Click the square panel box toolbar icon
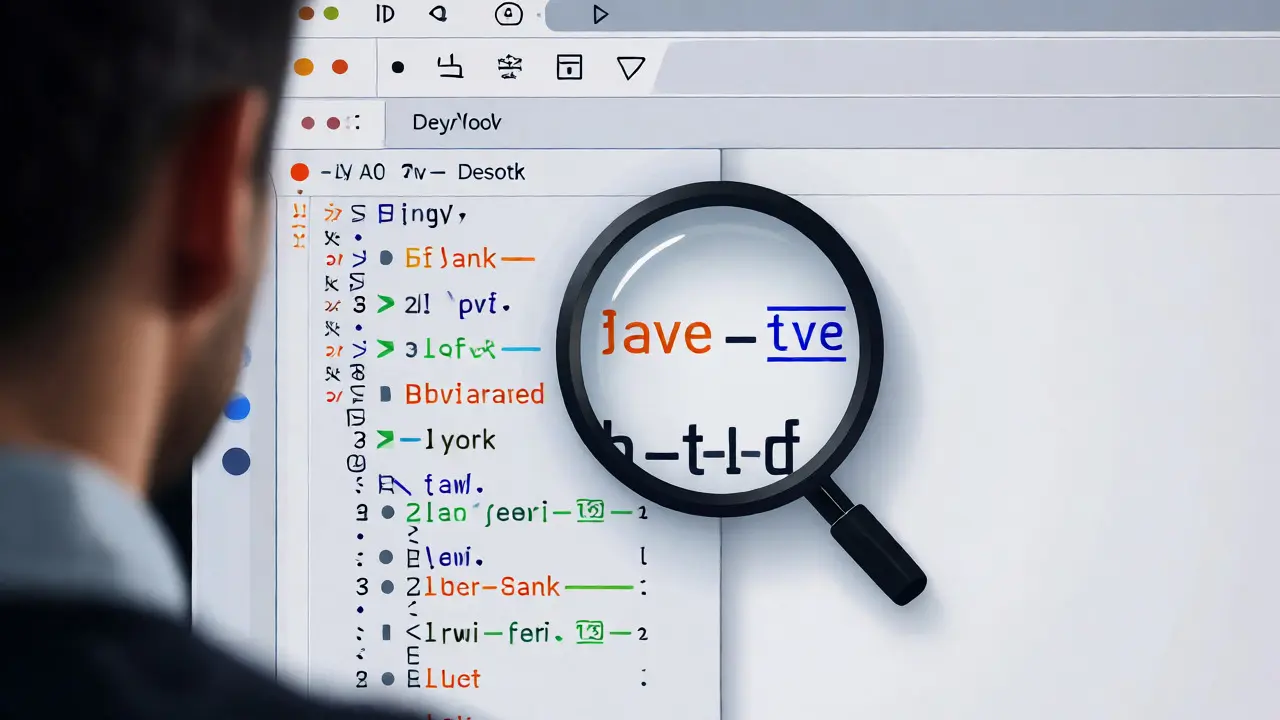This screenshot has height=720, width=1280. (569, 67)
